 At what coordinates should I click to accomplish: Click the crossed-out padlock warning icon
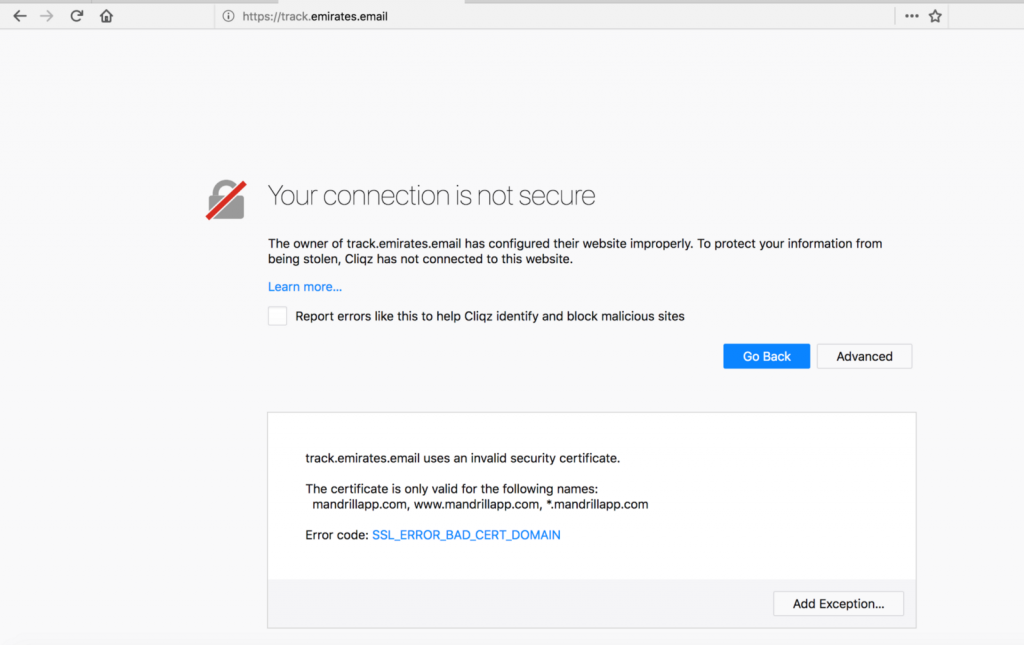(x=226, y=200)
